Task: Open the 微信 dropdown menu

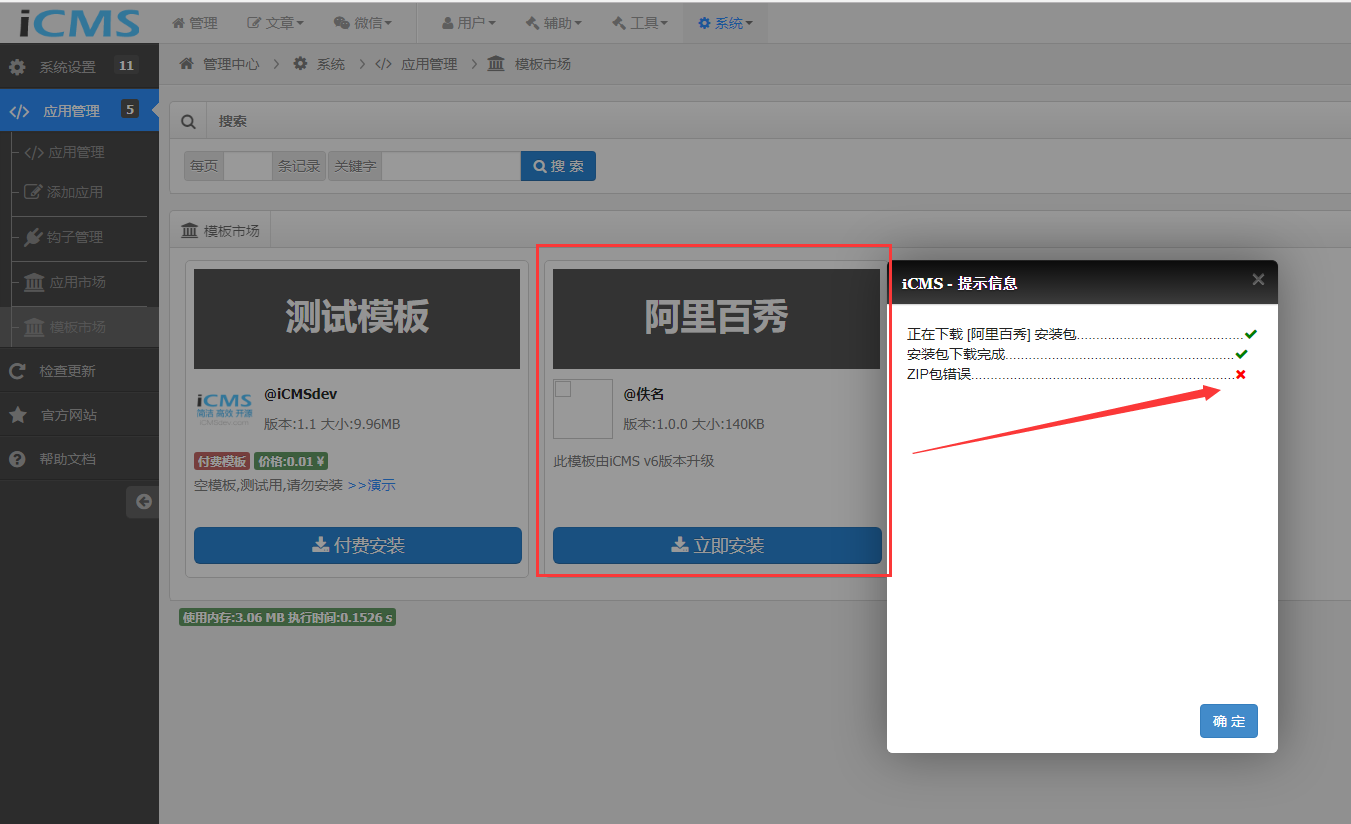Action: (362, 23)
